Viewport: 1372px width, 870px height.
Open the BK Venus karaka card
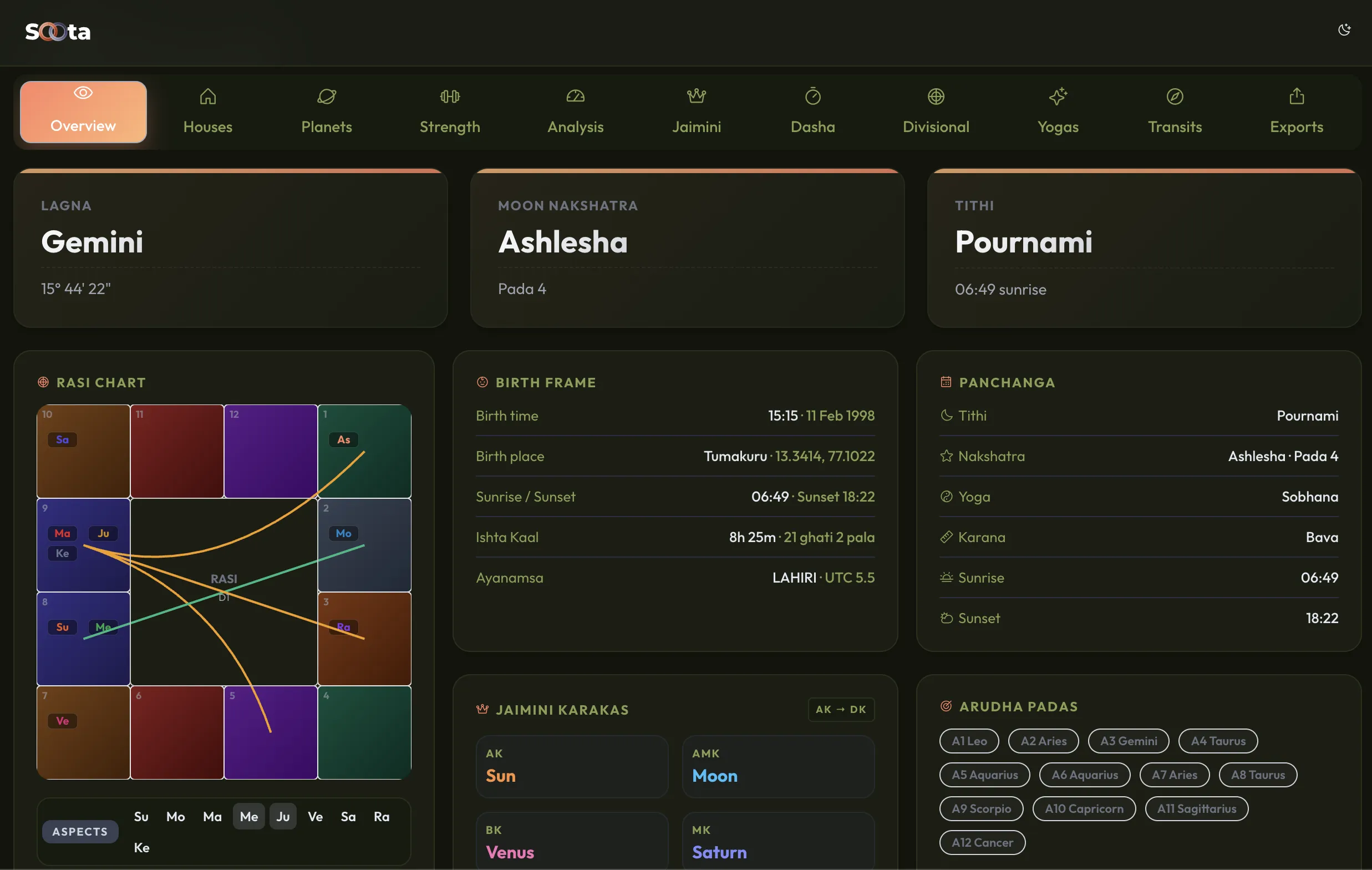[x=572, y=842]
